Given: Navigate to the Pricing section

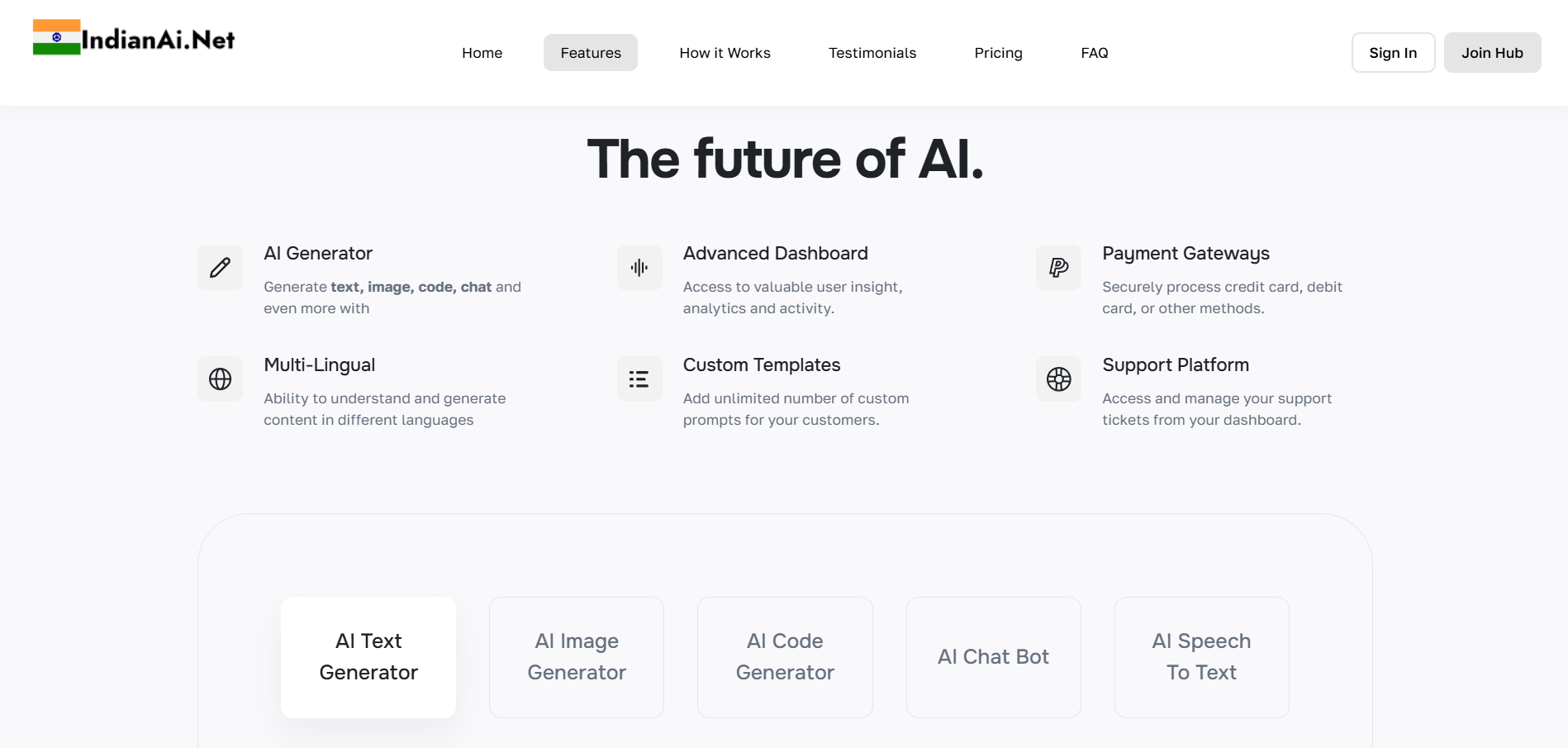Looking at the screenshot, I should point(999,53).
